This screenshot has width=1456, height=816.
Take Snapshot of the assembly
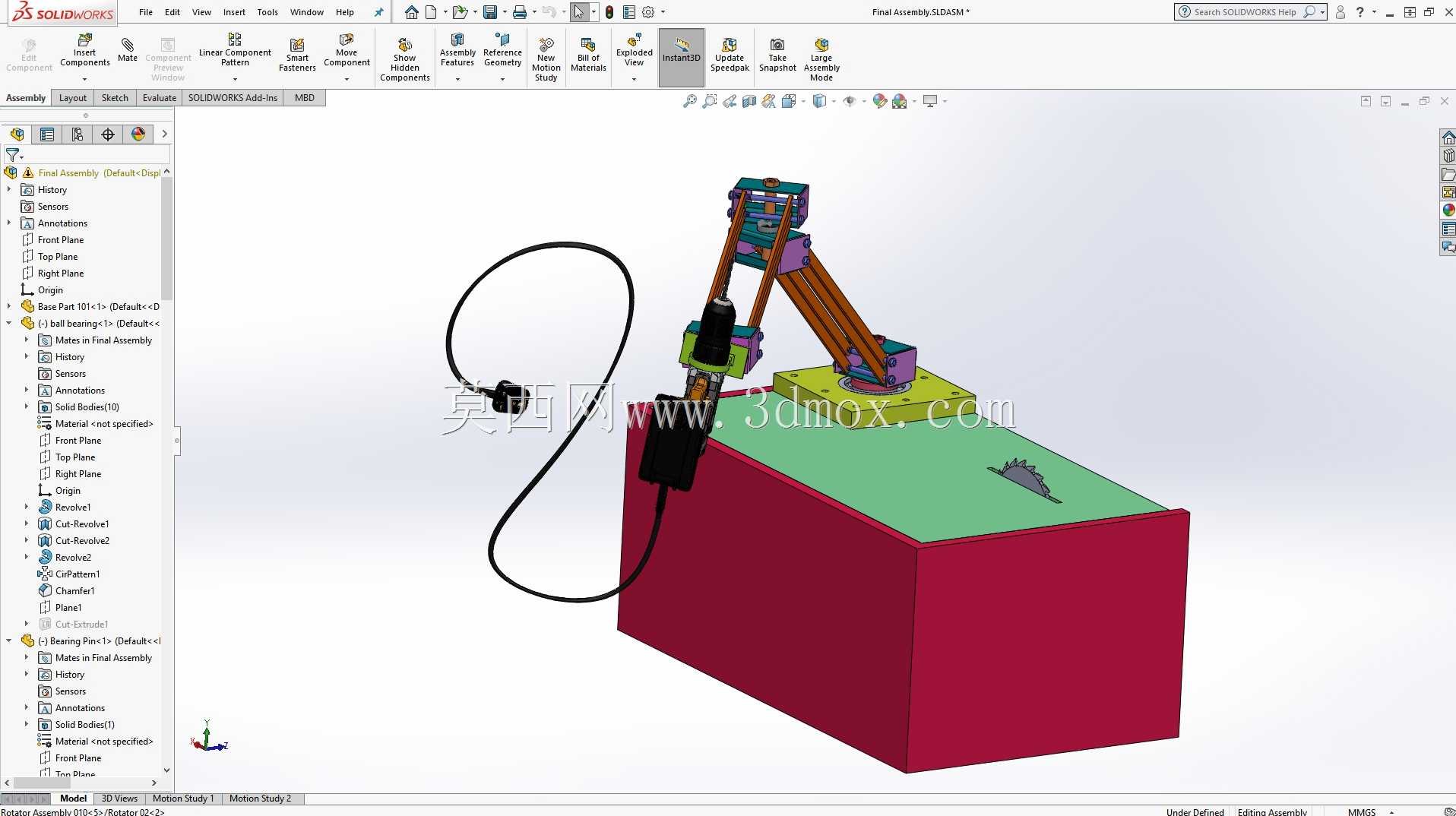click(777, 55)
